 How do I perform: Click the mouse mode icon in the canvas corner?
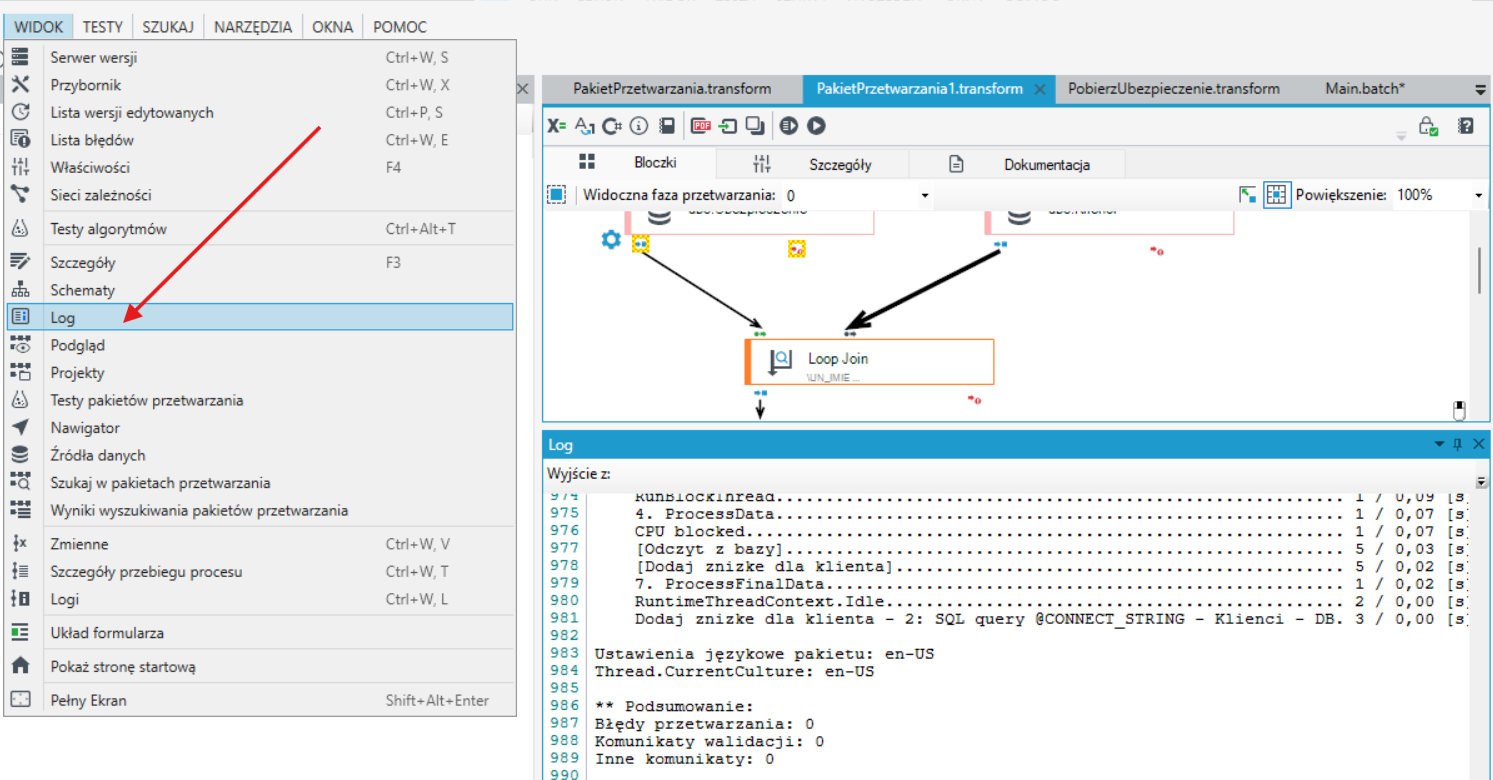click(x=1459, y=410)
